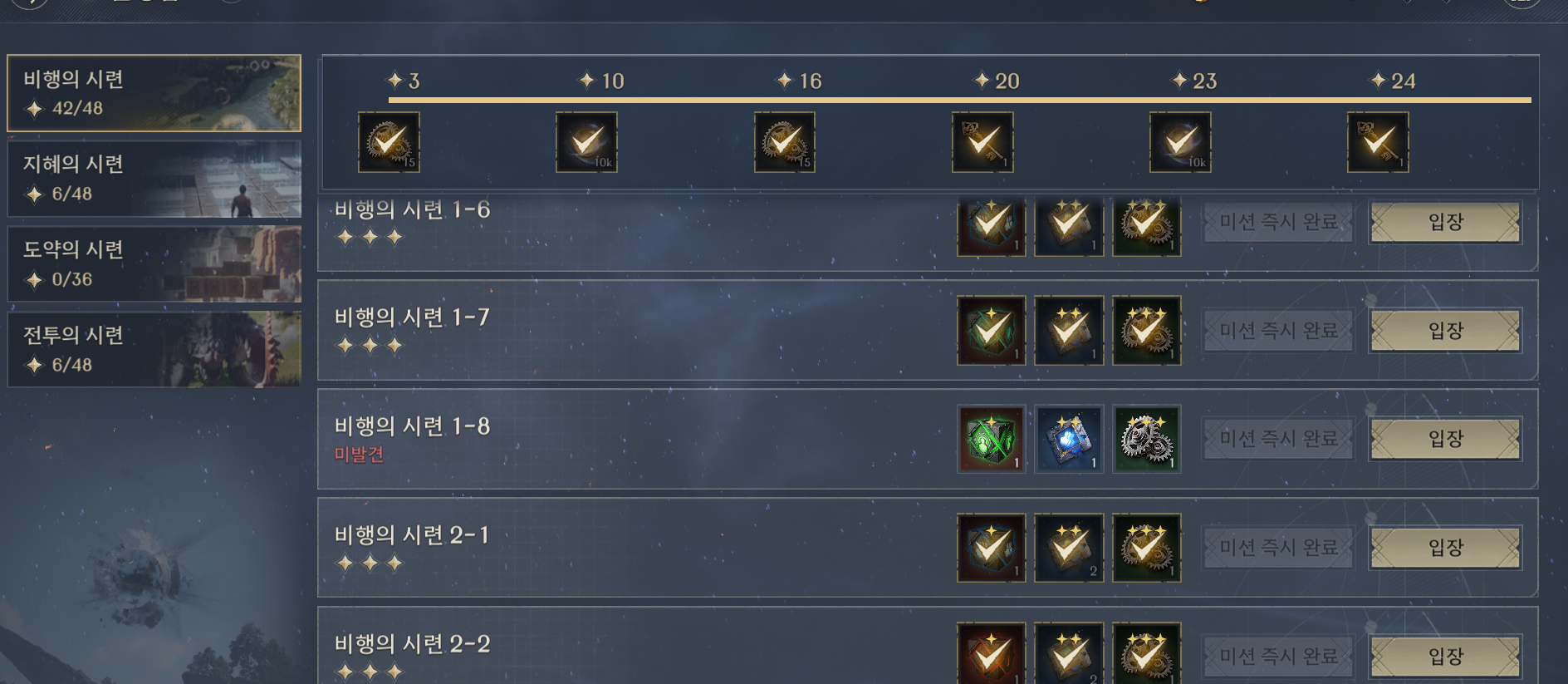Select the 16-star milestone gear reward
This screenshot has width=1568, height=684.
point(784,142)
